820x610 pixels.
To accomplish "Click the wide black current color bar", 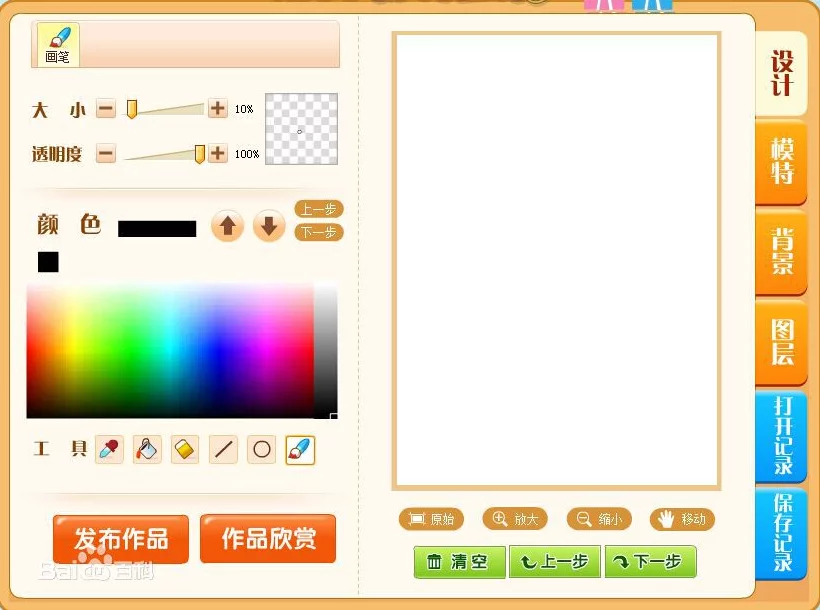I will (157, 229).
